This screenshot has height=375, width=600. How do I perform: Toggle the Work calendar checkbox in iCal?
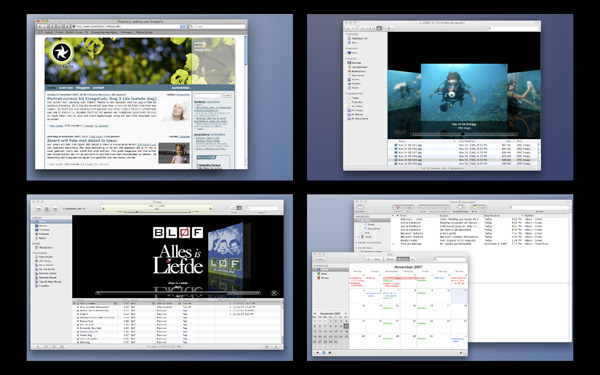pos(318,274)
